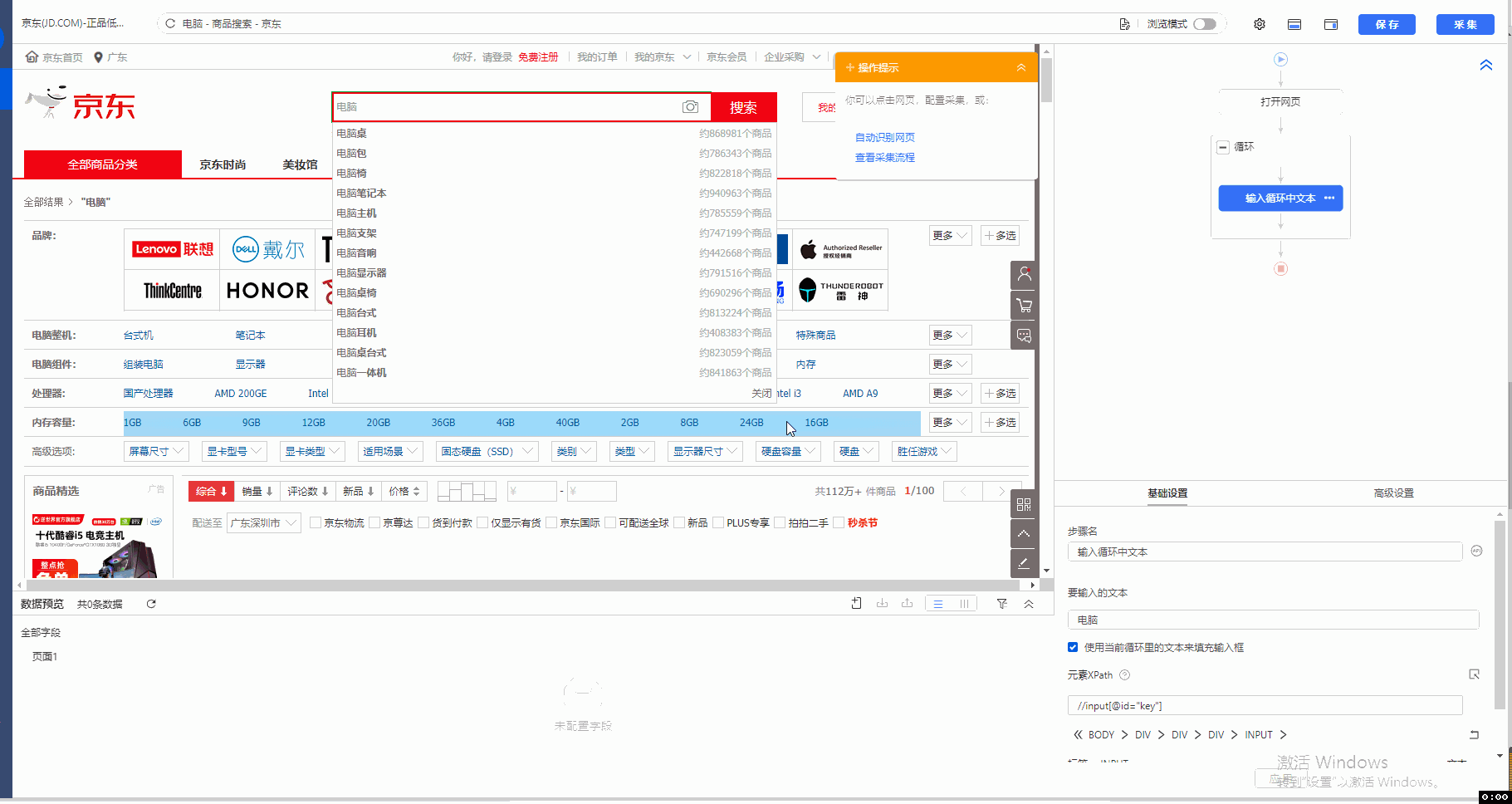This screenshot has height=804, width=1512.
Task: Switch to the 基础设置 tab
Action: point(1167,493)
